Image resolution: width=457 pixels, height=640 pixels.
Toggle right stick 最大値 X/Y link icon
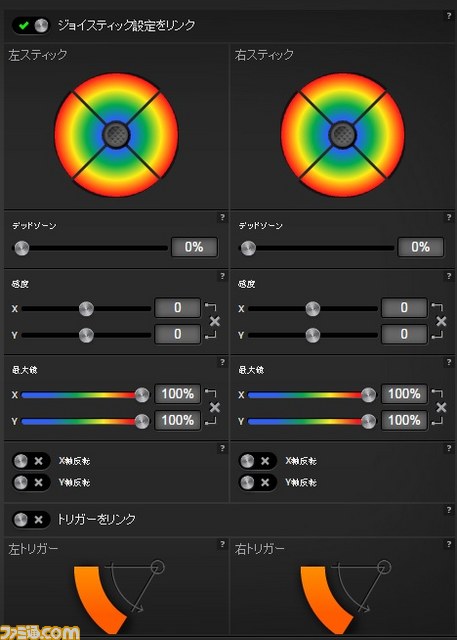coord(441,407)
